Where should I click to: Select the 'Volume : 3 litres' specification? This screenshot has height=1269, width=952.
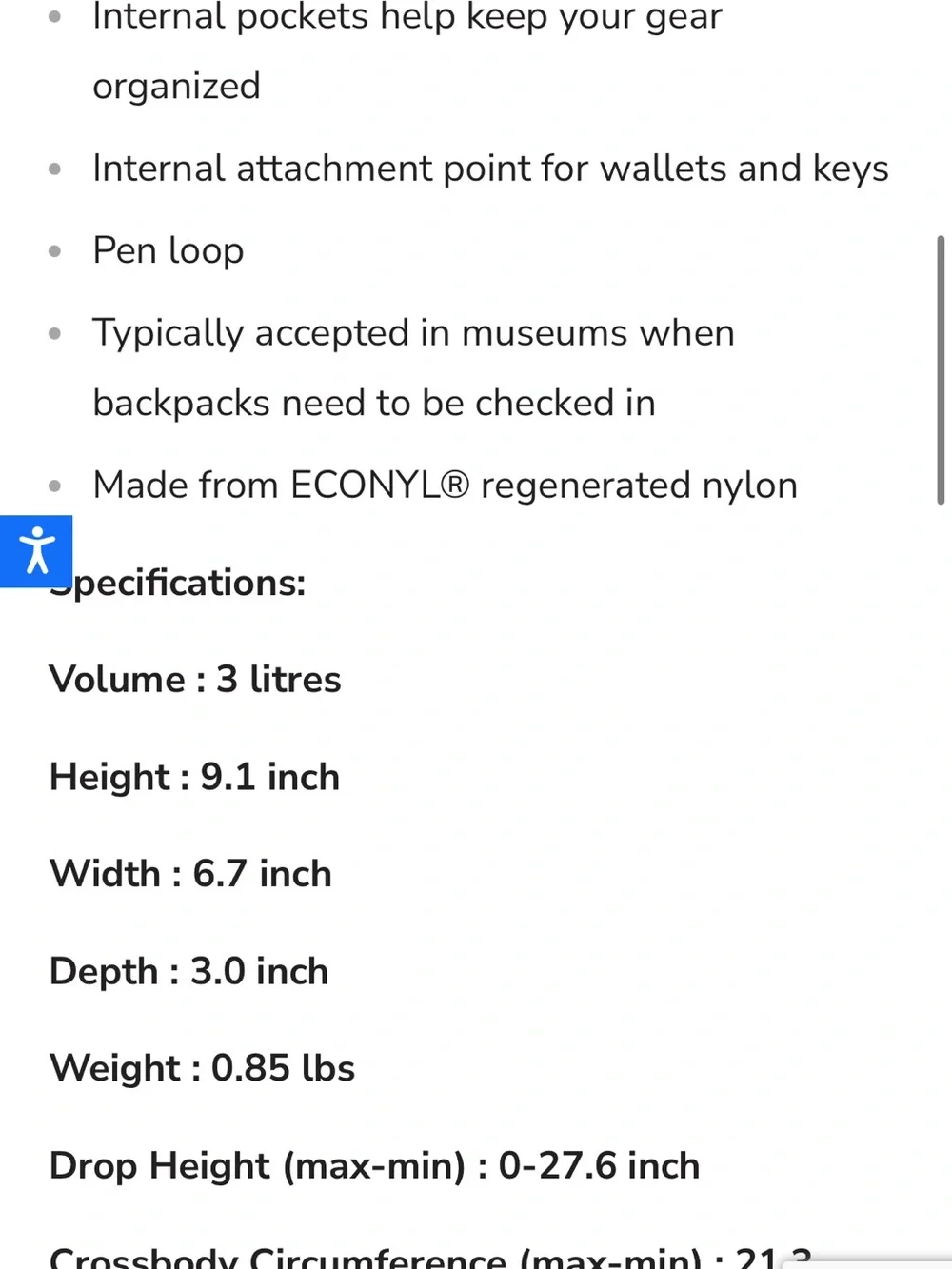[x=195, y=680]
